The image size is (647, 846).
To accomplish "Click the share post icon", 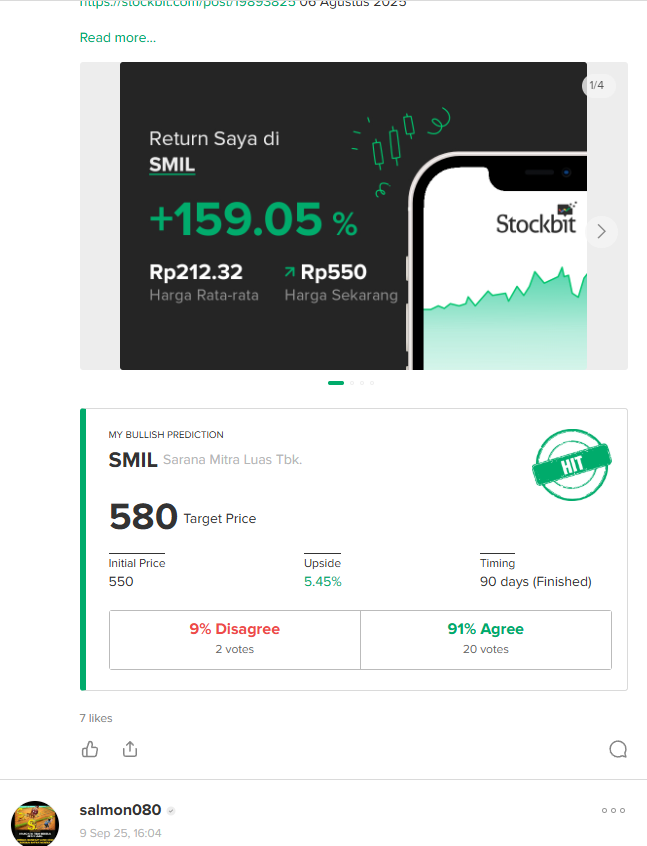I will 129,749.
